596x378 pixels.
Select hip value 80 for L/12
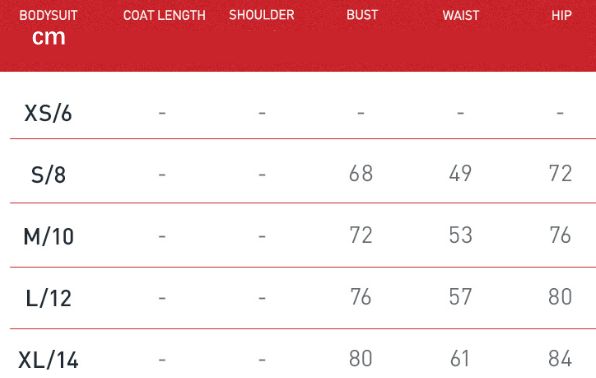[x=560, y=297]
